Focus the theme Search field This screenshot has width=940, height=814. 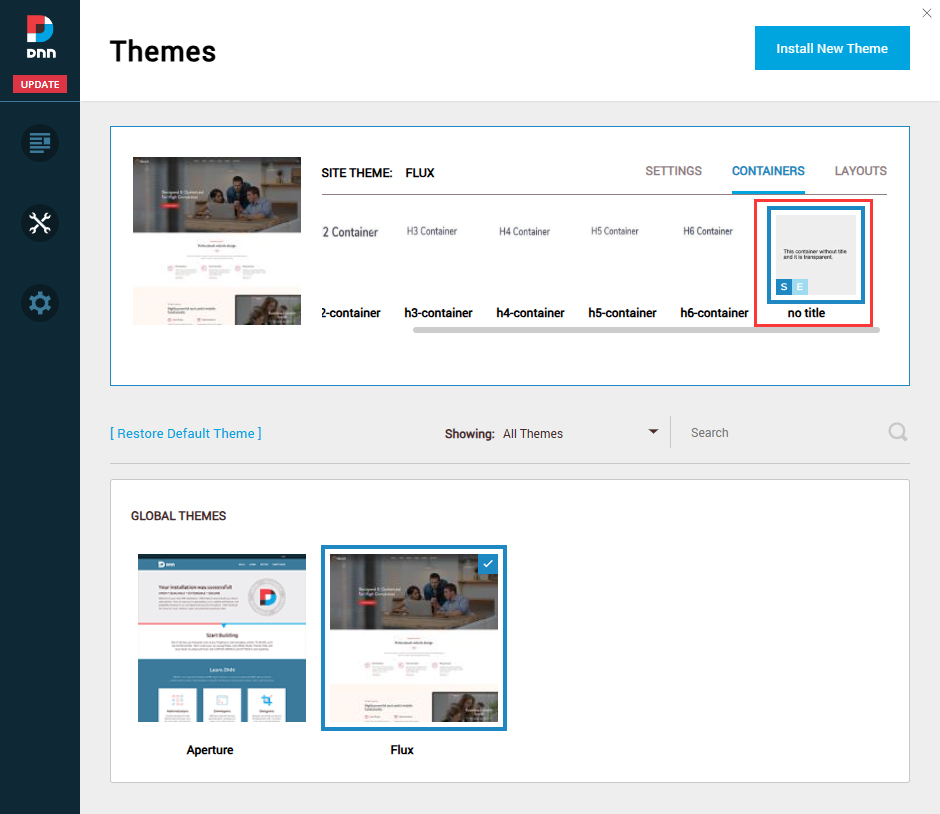785,433
